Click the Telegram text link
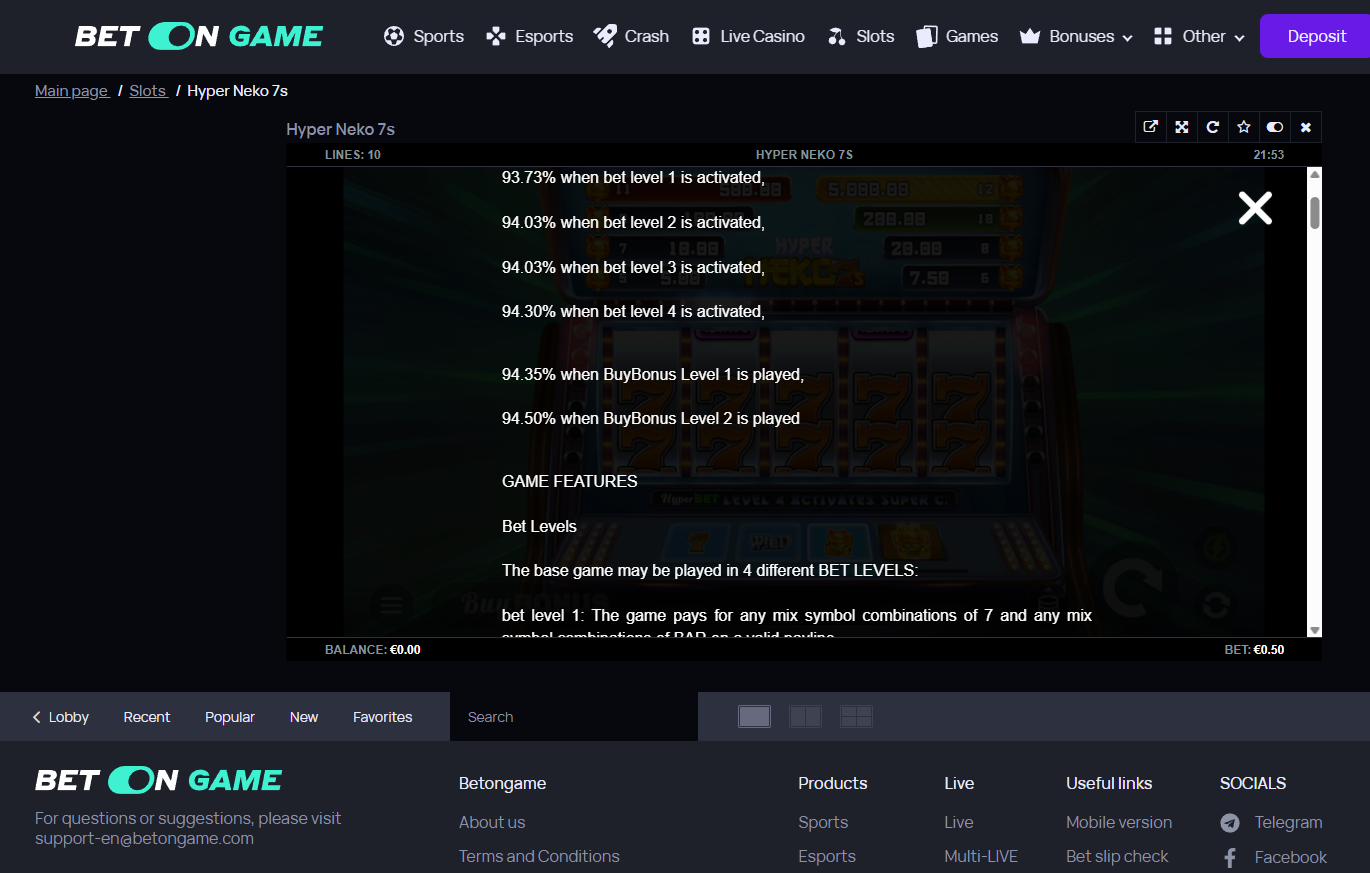This screenshot has width=1370, height=873. 1288,822
